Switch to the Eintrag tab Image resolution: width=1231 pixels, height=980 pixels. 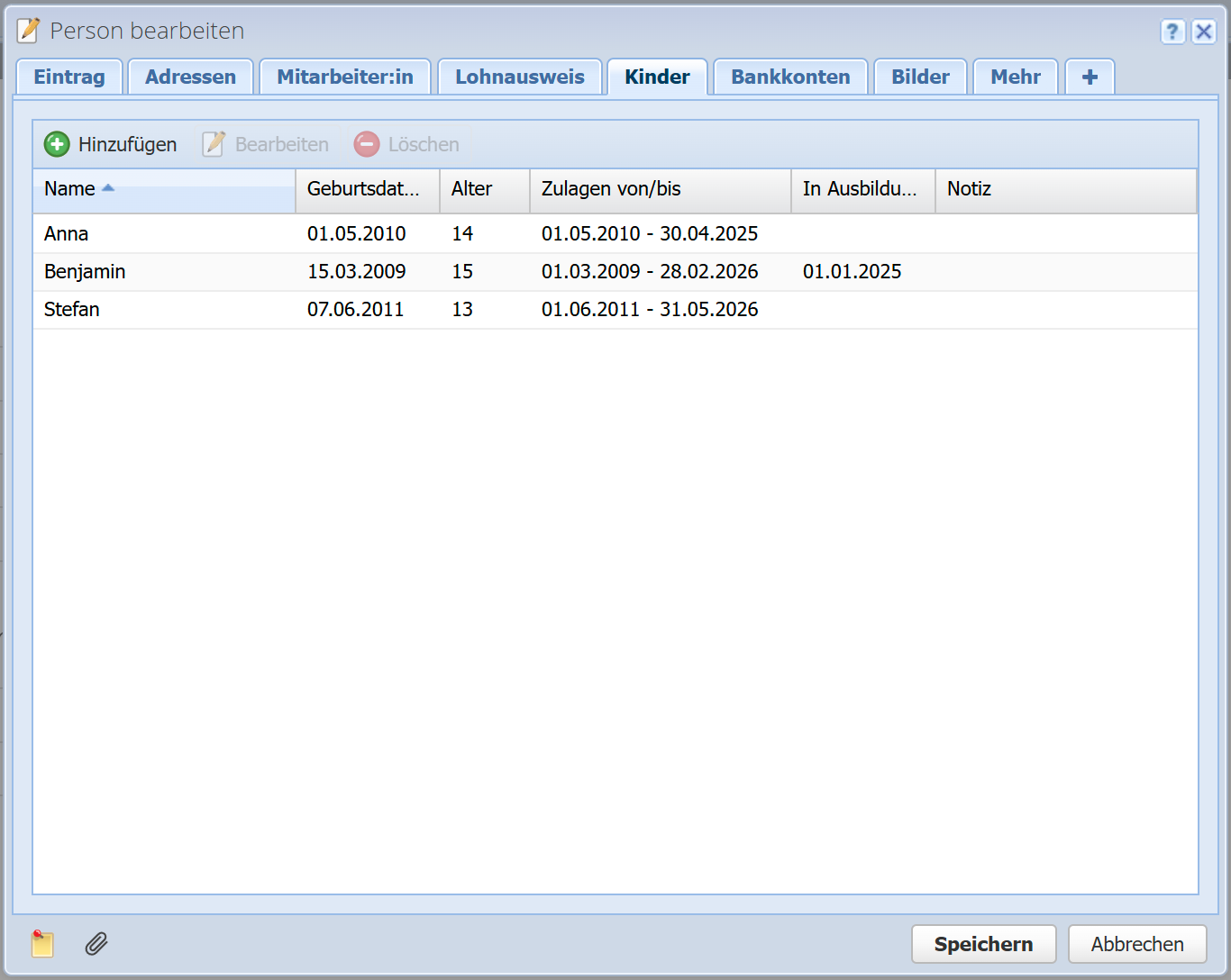pos(69,77)
